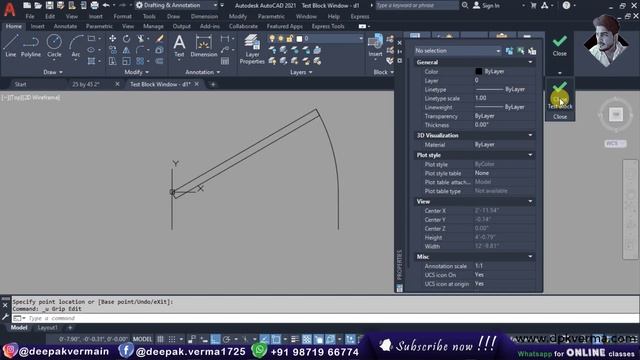Open Layer Properties manager
Screen dimensions: 640x360
[x=252, y=49]
